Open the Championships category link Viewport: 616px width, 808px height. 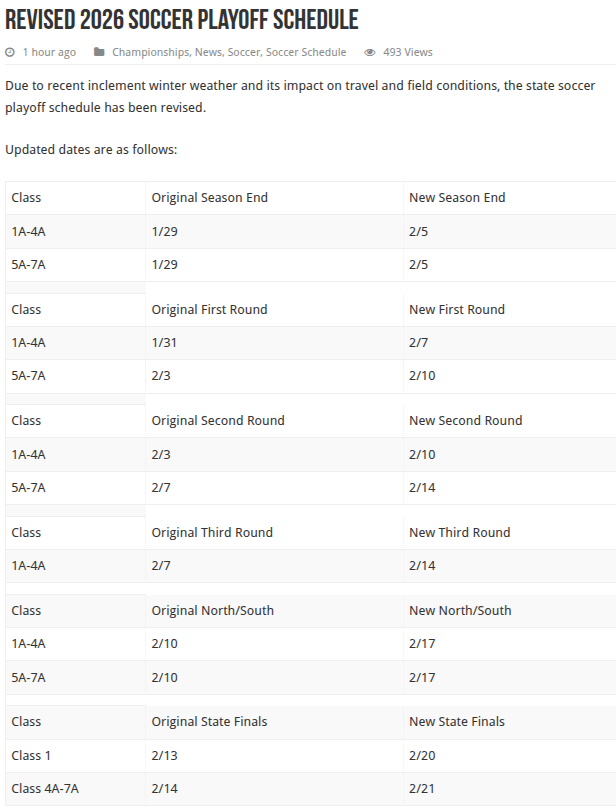[x=150, y=52]
